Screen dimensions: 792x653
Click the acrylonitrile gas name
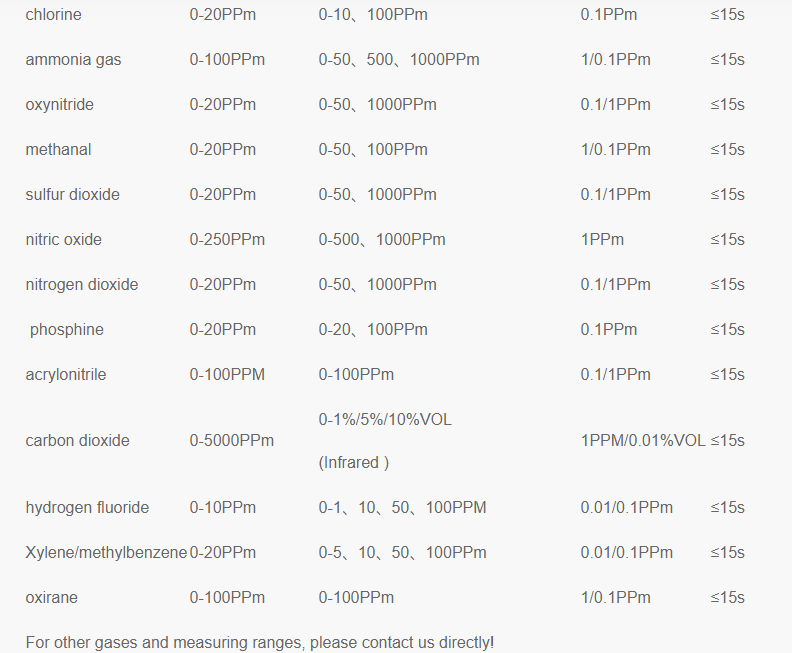[66, 375]
